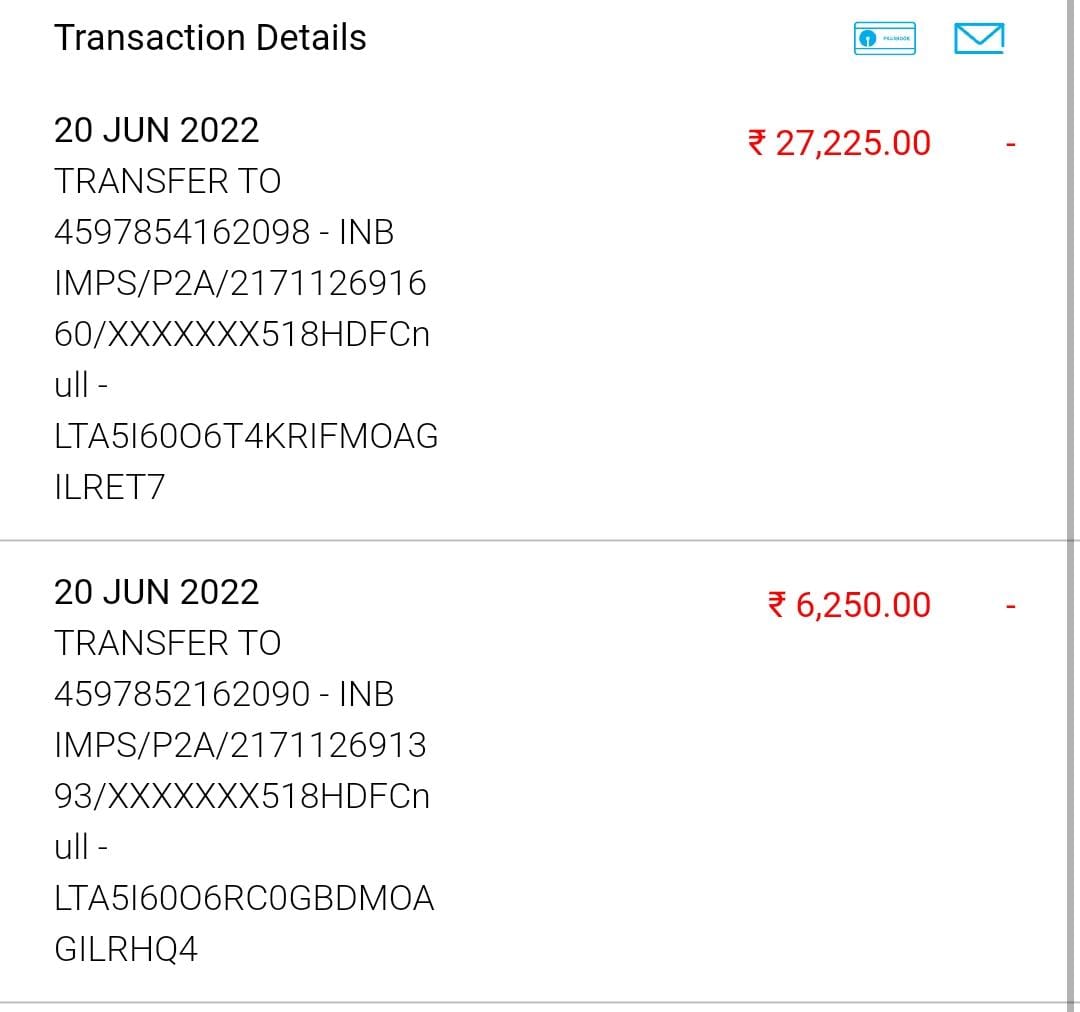Screen dimensions: 1080x1012
Task: Tap the first 20 JUN 2022 date
Action: click(156, 130)
